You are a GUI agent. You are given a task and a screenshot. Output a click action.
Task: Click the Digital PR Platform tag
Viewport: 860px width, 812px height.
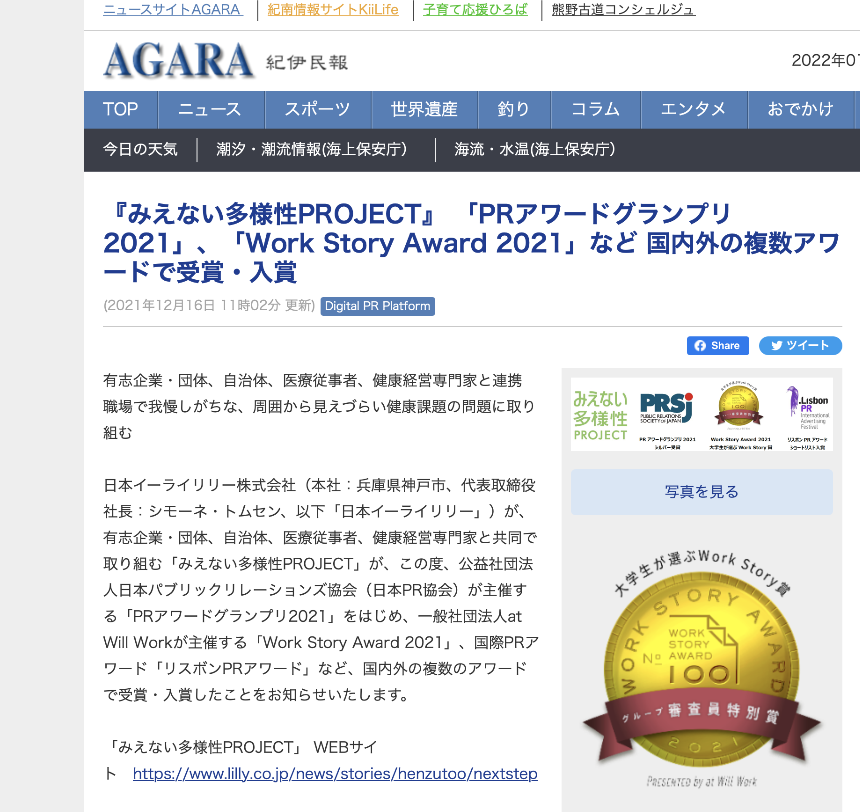click(378, 306)
